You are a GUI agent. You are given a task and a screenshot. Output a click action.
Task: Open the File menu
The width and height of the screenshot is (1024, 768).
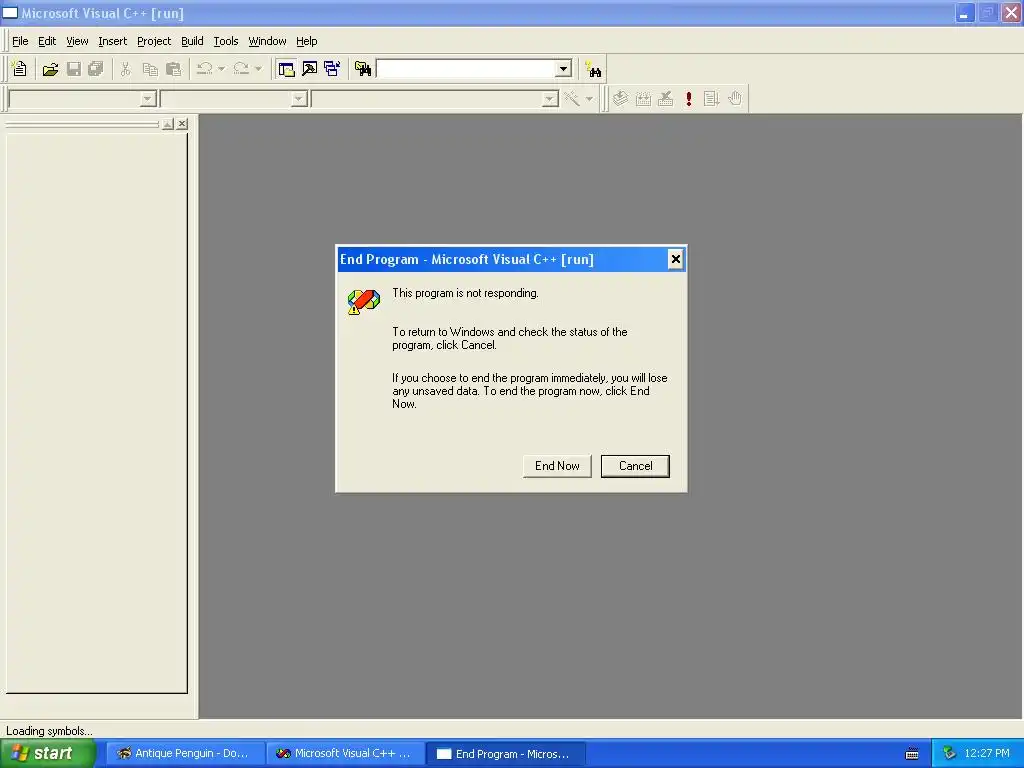coord(20,41)
